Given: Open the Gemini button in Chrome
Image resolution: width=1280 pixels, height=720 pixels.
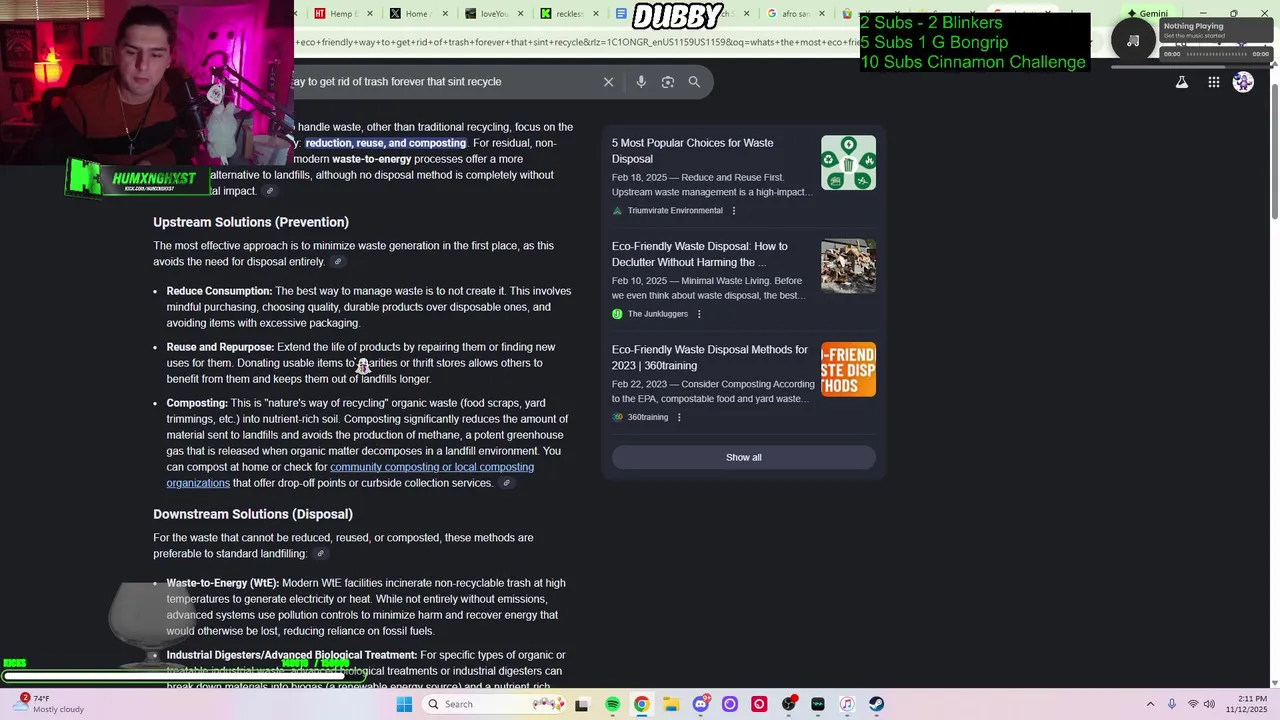Looking at the screenshot, I should click(1147, 14).
